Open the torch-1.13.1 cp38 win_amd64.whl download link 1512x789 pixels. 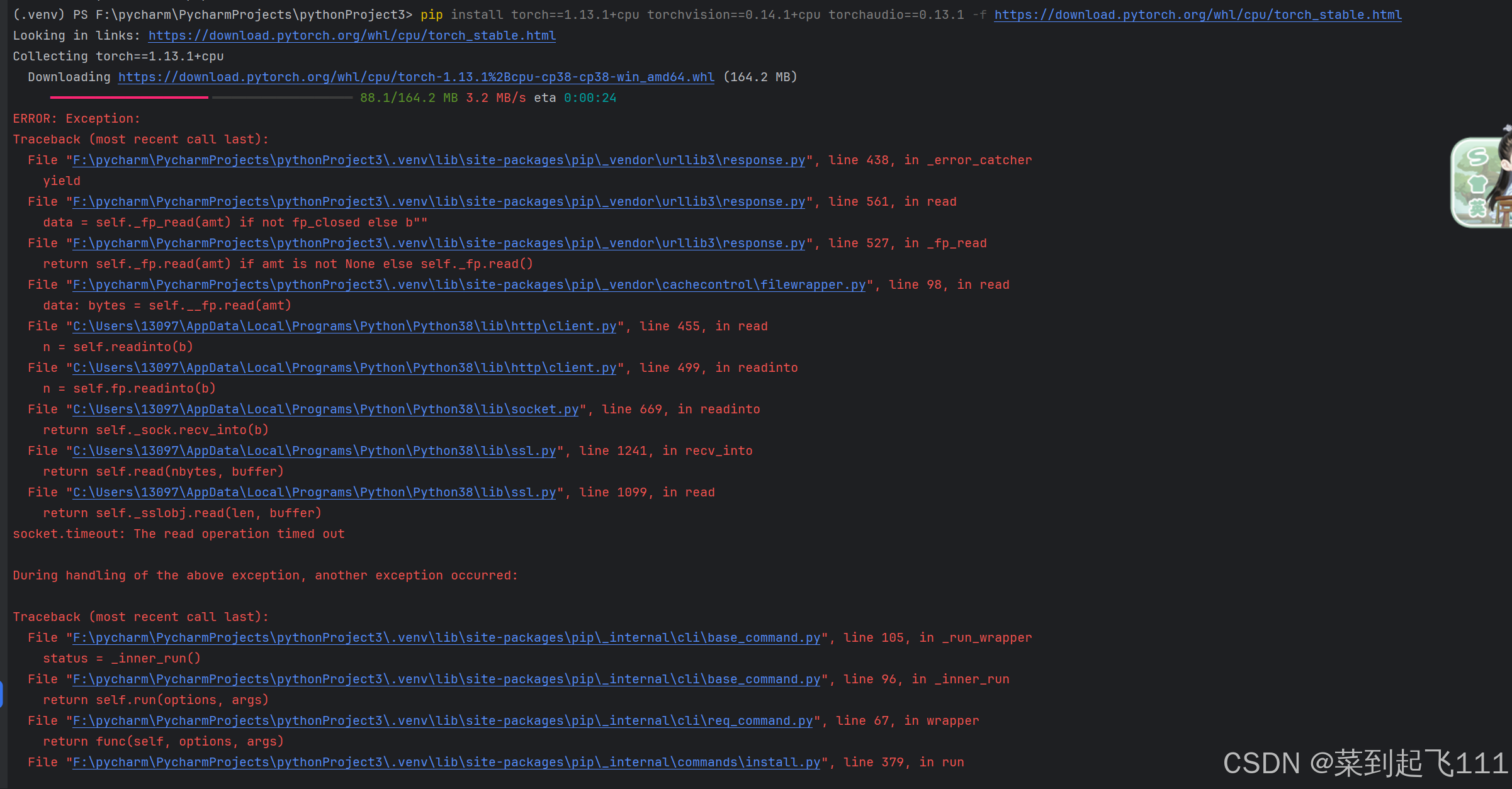coord(416,77)
